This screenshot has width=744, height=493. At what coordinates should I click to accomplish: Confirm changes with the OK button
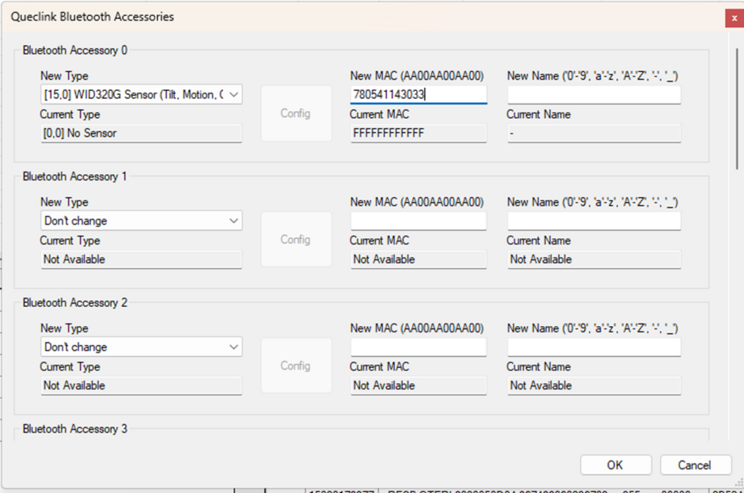615,465
